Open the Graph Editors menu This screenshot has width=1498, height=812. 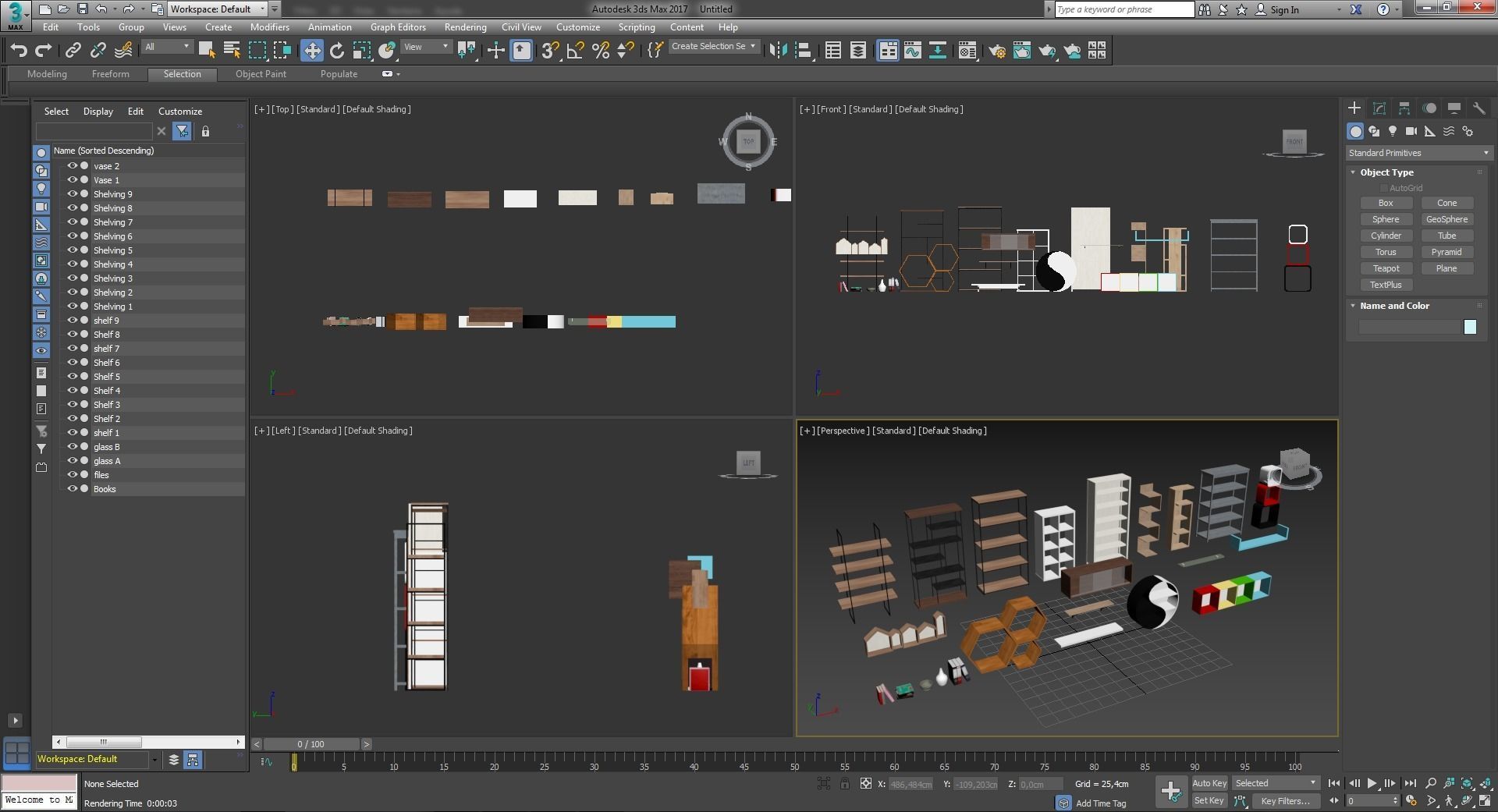(x=398, y=27)
